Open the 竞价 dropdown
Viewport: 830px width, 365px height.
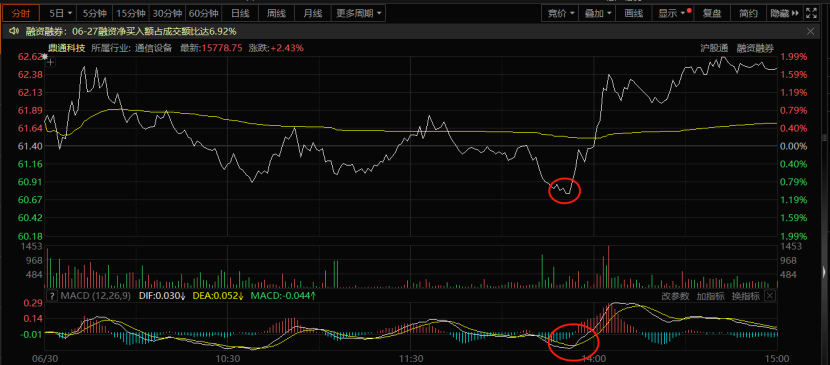pyautogui.click(x=560, y=13)
